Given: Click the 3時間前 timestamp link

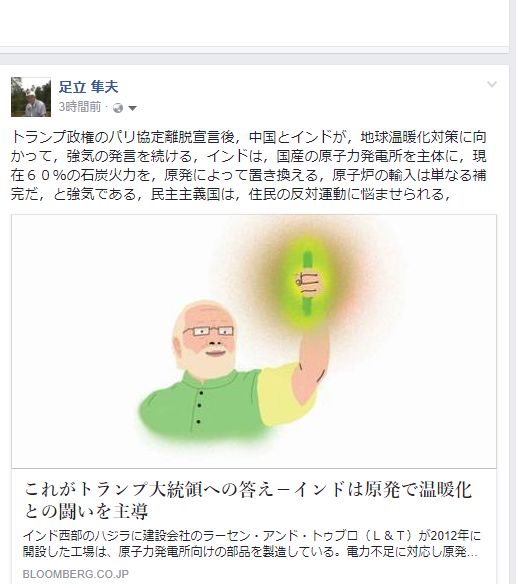Looking at the screenshot, I should click(80, 107).
